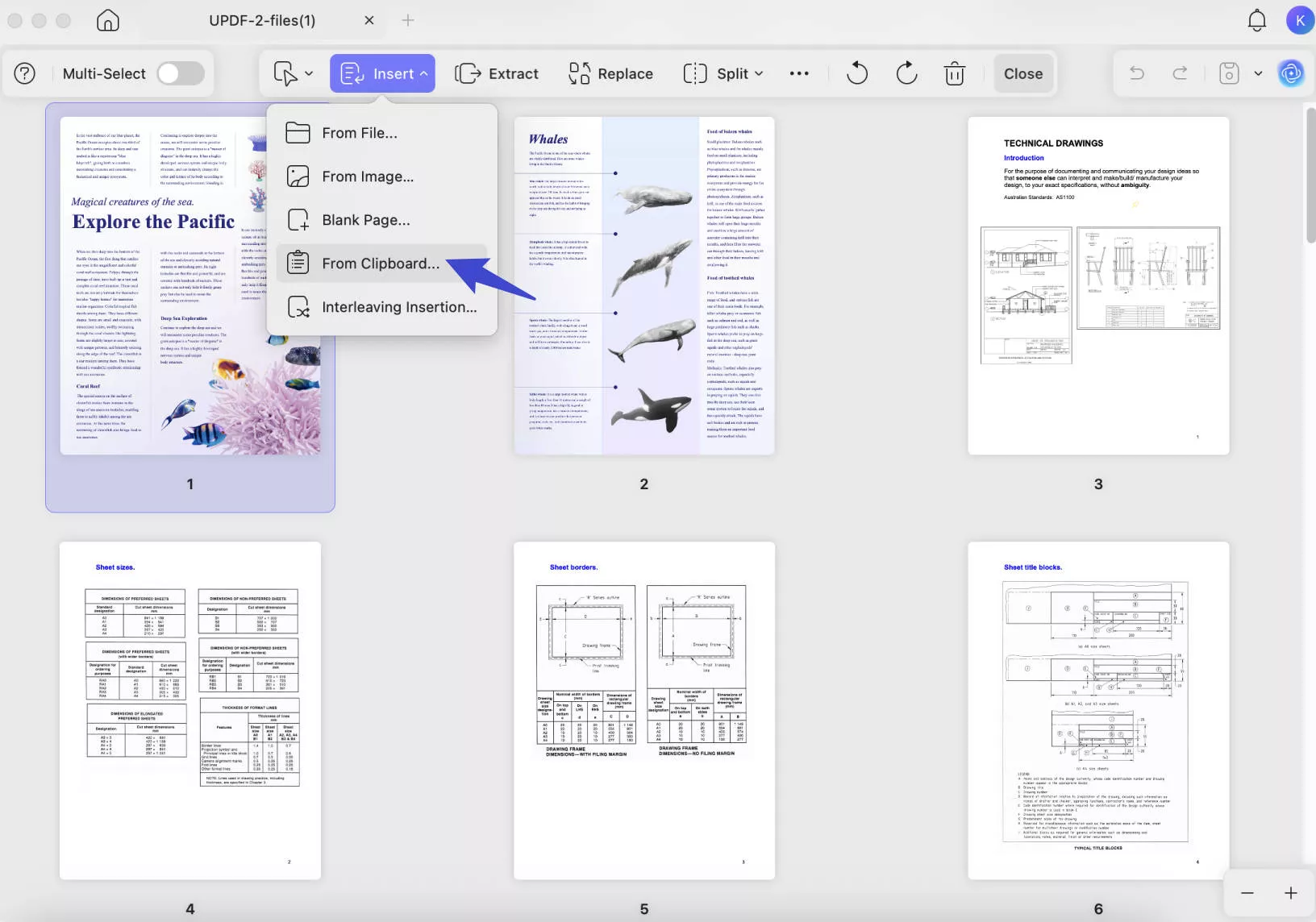Delete selected page with trash icon

954,73
